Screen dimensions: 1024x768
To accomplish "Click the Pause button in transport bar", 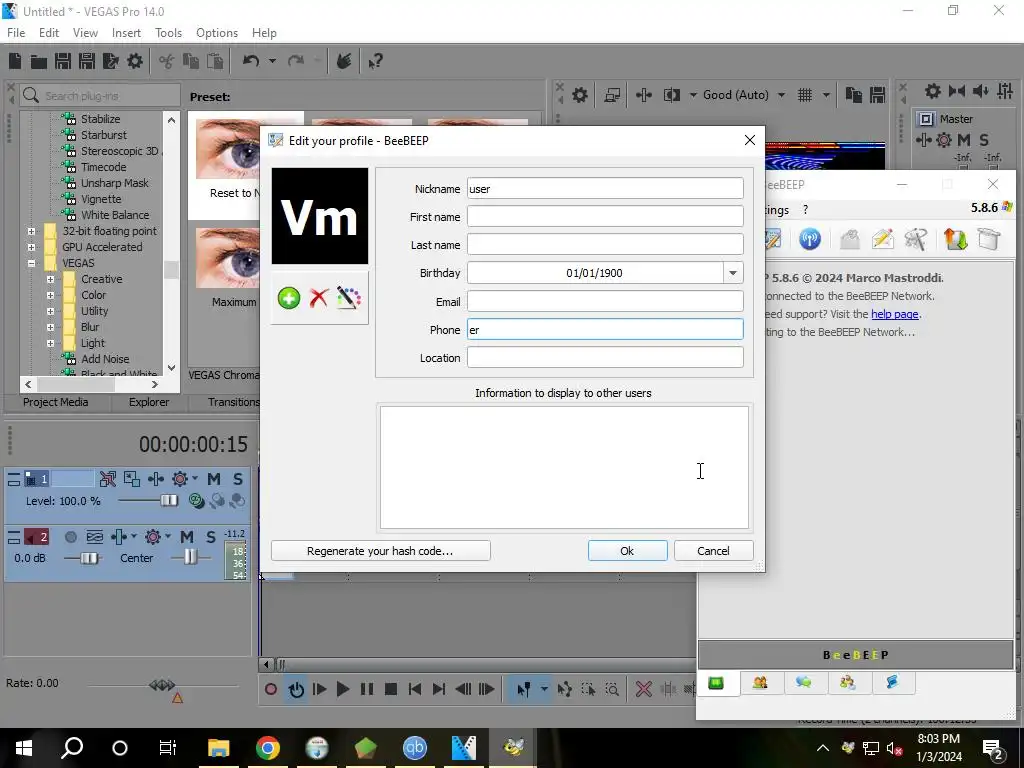I will [x=367, y=689].
